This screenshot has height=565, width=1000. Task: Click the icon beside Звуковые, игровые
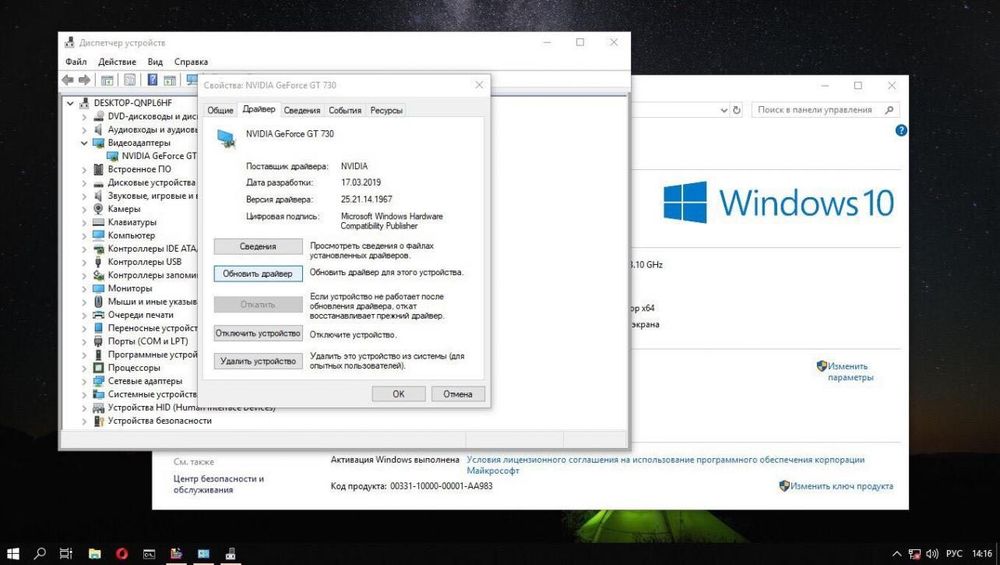tap(98, 196)
